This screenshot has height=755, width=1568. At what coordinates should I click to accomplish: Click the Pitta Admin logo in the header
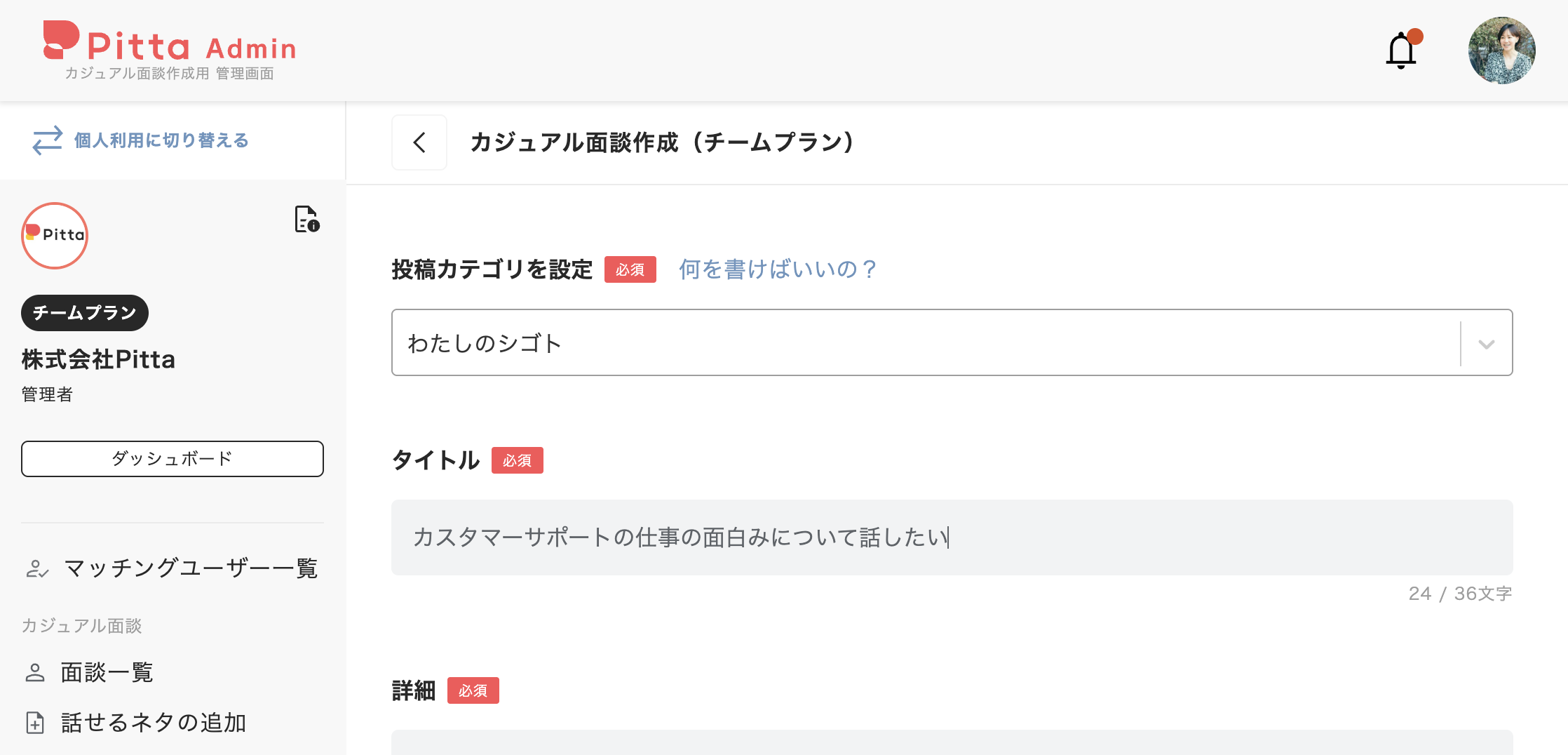(168, 46)
